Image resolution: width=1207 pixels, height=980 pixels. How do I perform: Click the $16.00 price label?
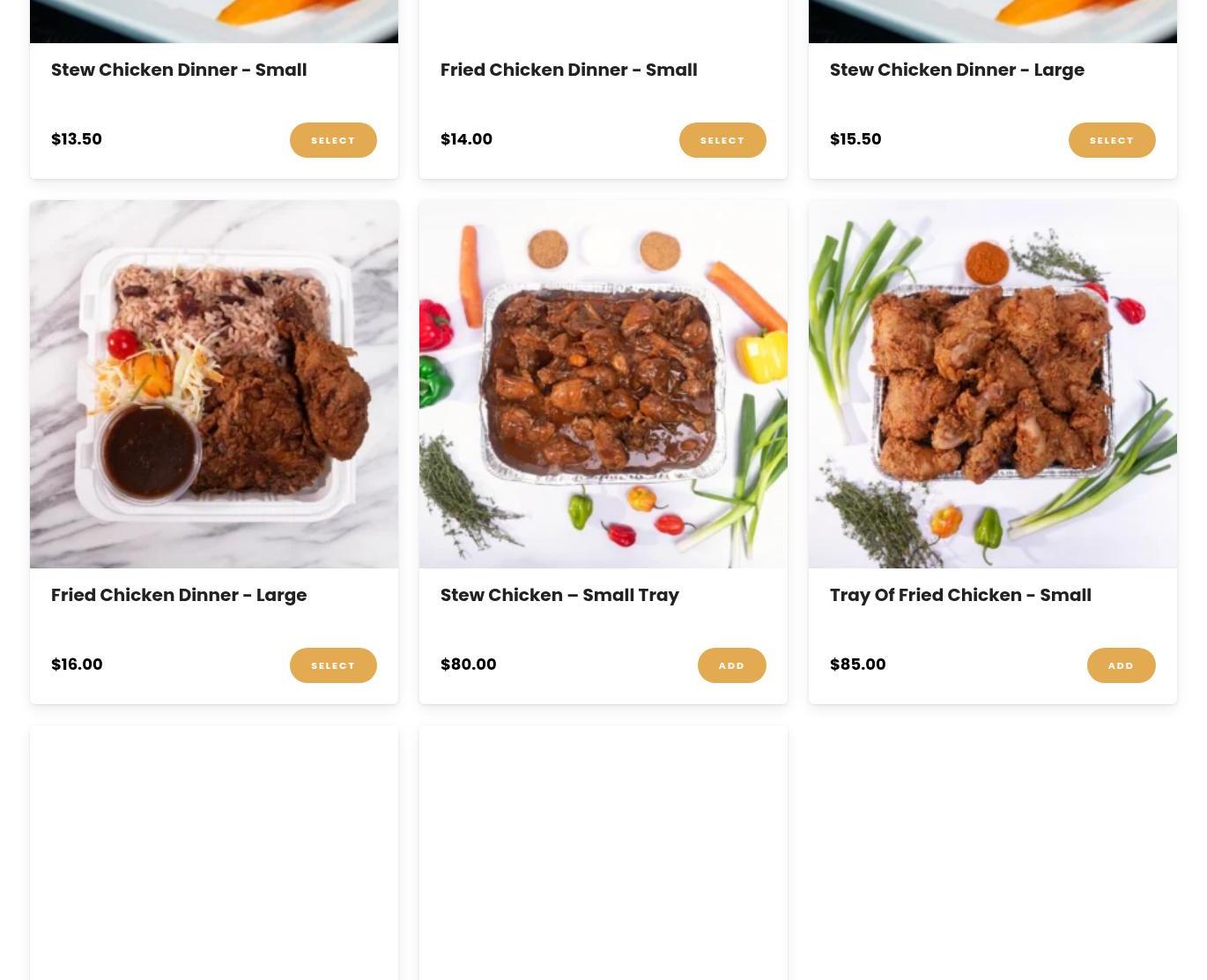[x=77, y=664]
